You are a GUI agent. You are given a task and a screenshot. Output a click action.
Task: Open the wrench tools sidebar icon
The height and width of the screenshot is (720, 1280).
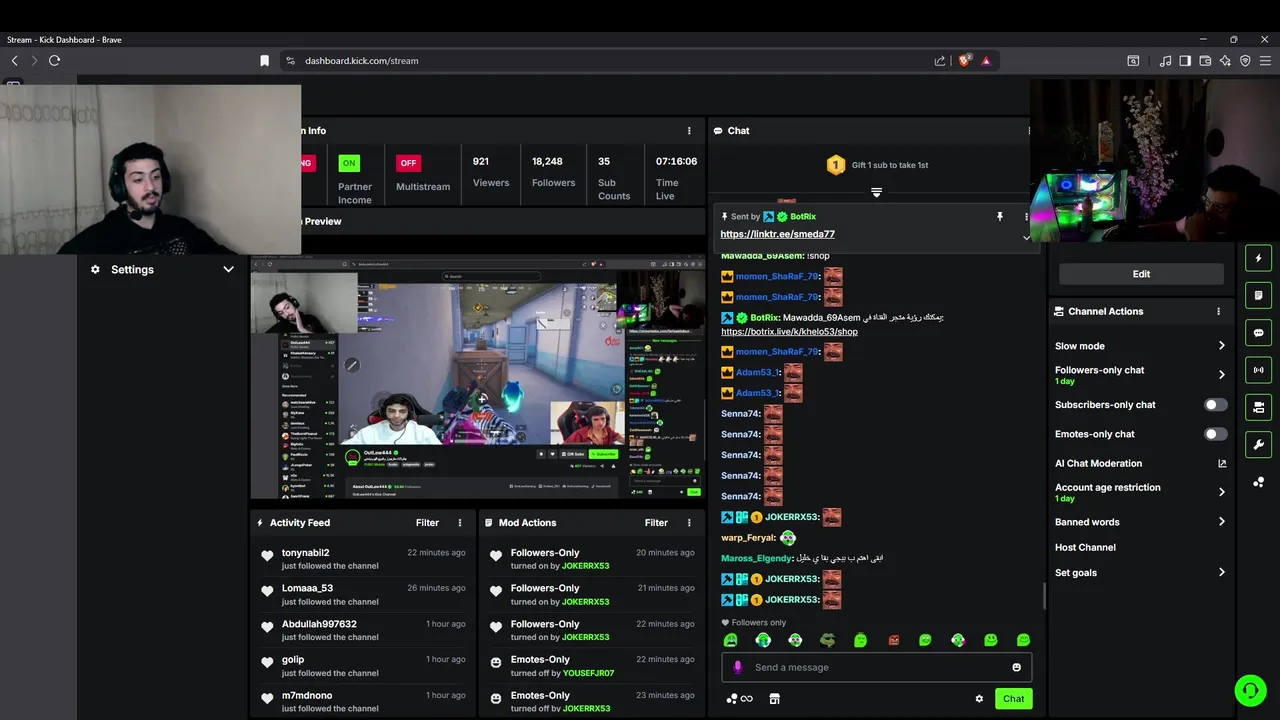pyautogui.click(x=1258, y=445)
